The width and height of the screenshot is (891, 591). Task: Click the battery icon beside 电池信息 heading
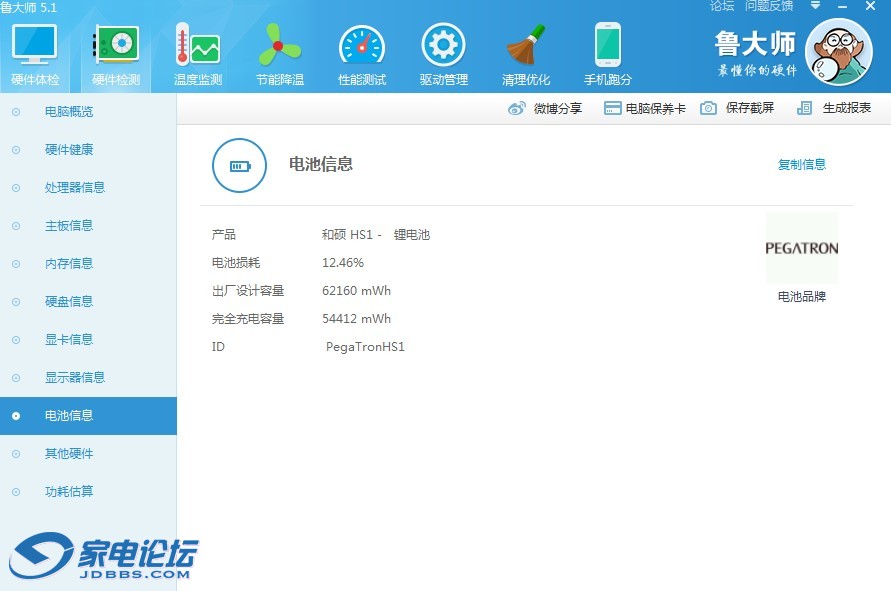click(239, 165)
